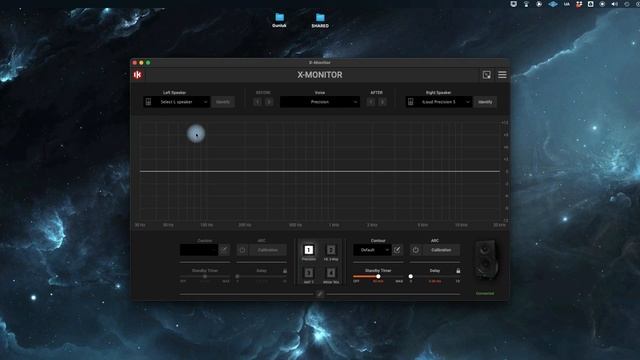The height and width of the screenshot is (360, 640).
Task: Click the edit contour icon on left speaker
Action: [x=224, y=250]
